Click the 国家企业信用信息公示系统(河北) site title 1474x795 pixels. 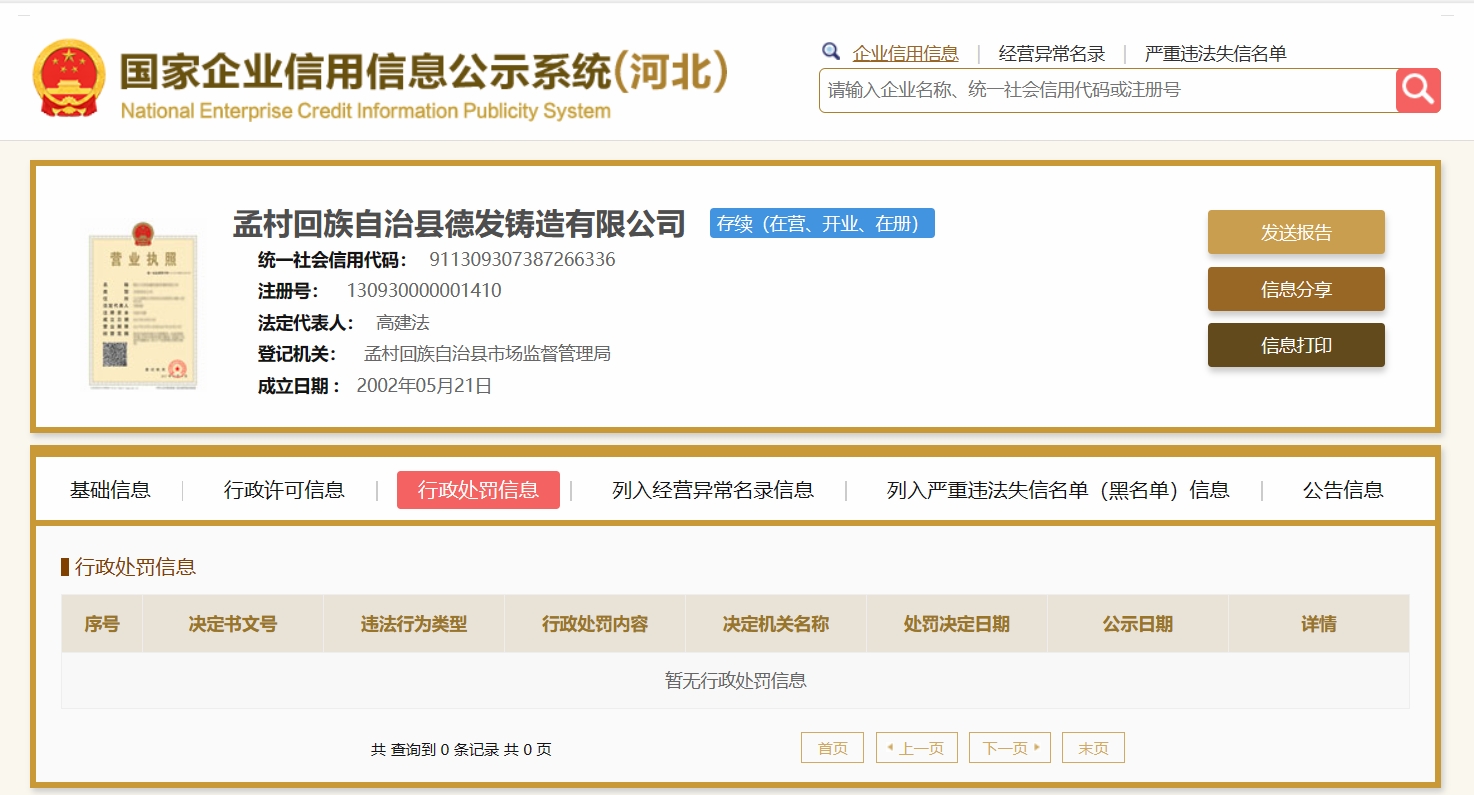pyautogui.click(x=424, y=72)
